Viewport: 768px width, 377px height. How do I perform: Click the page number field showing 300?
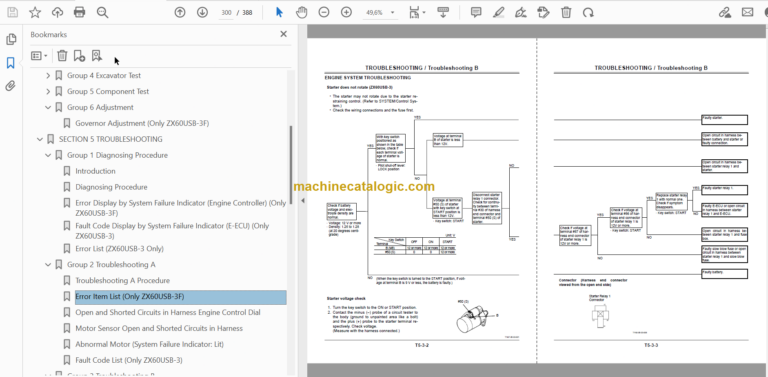click(x=226, y=12)
